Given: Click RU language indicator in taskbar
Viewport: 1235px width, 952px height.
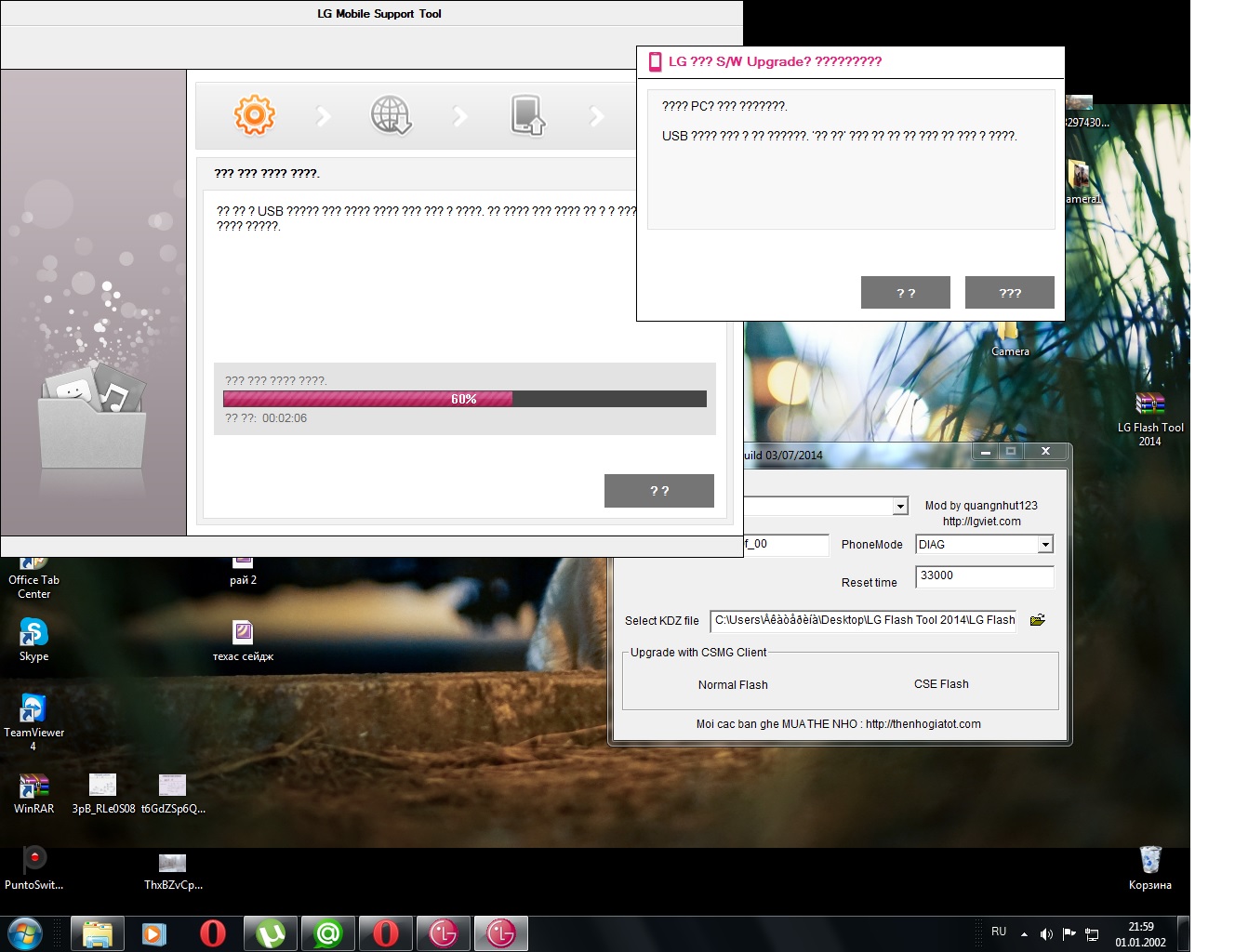Looking at the screenshot, I should coord(999,932).
